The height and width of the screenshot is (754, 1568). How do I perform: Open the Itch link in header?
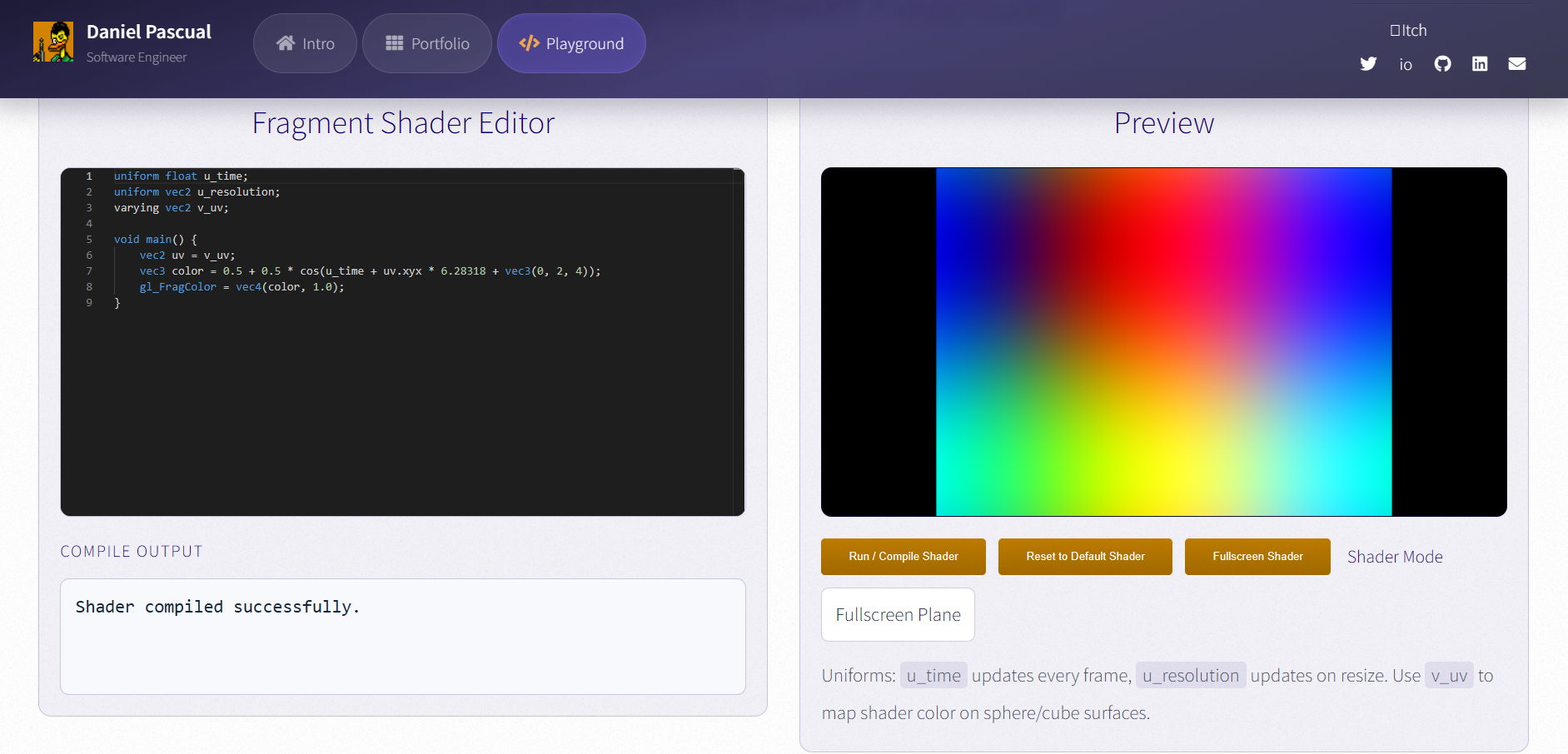point(1407,30)
